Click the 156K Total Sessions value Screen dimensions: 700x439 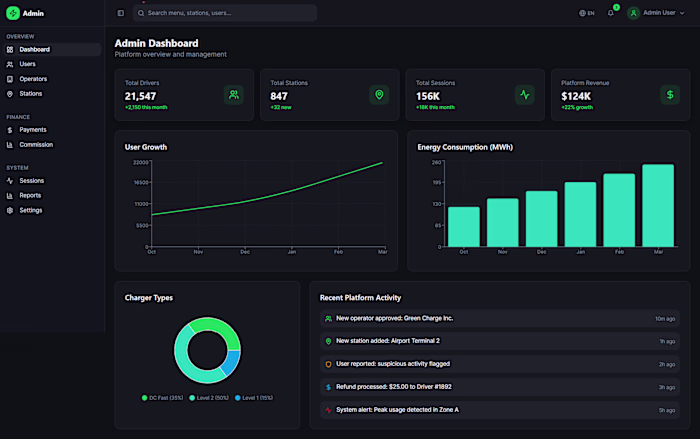[428, 96]
